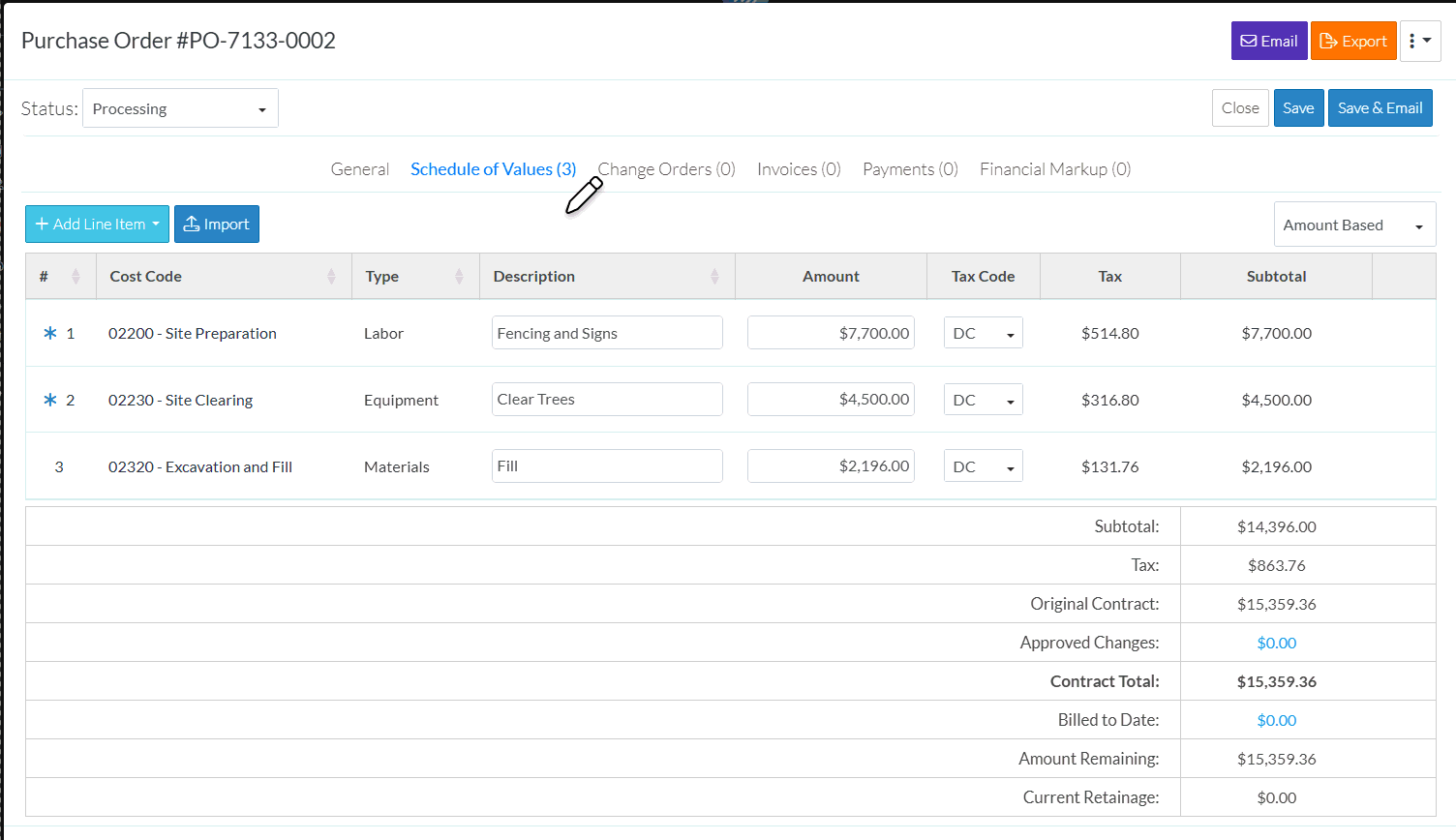This screenshot has width=1456, height=840.
Task: Click the Subtotal $14,396.00 total value
Action: coord(1276,526)
